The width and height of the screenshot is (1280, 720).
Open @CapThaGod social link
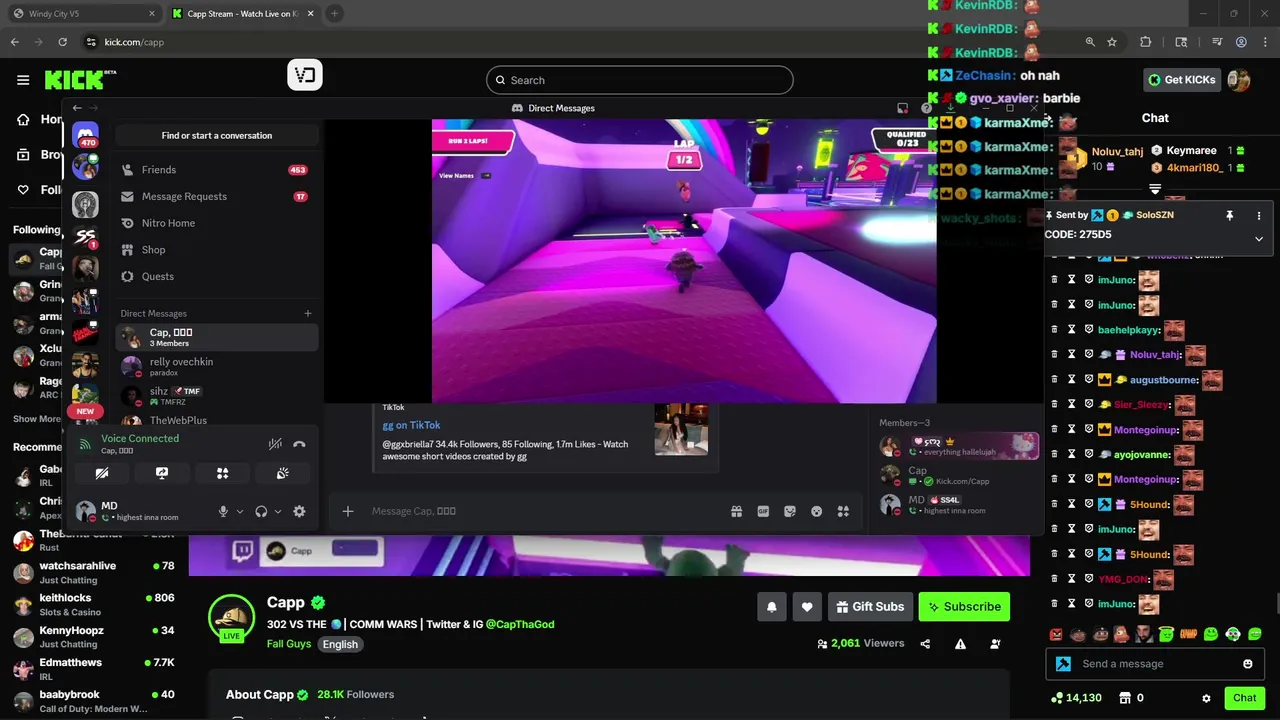(520, 624)
